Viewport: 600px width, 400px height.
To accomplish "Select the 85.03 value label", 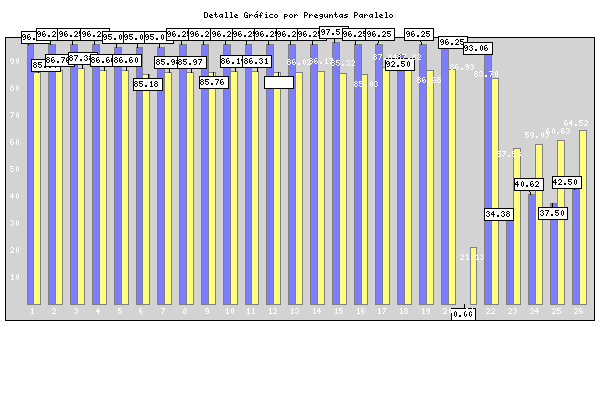I will click(x=366, y=84).
